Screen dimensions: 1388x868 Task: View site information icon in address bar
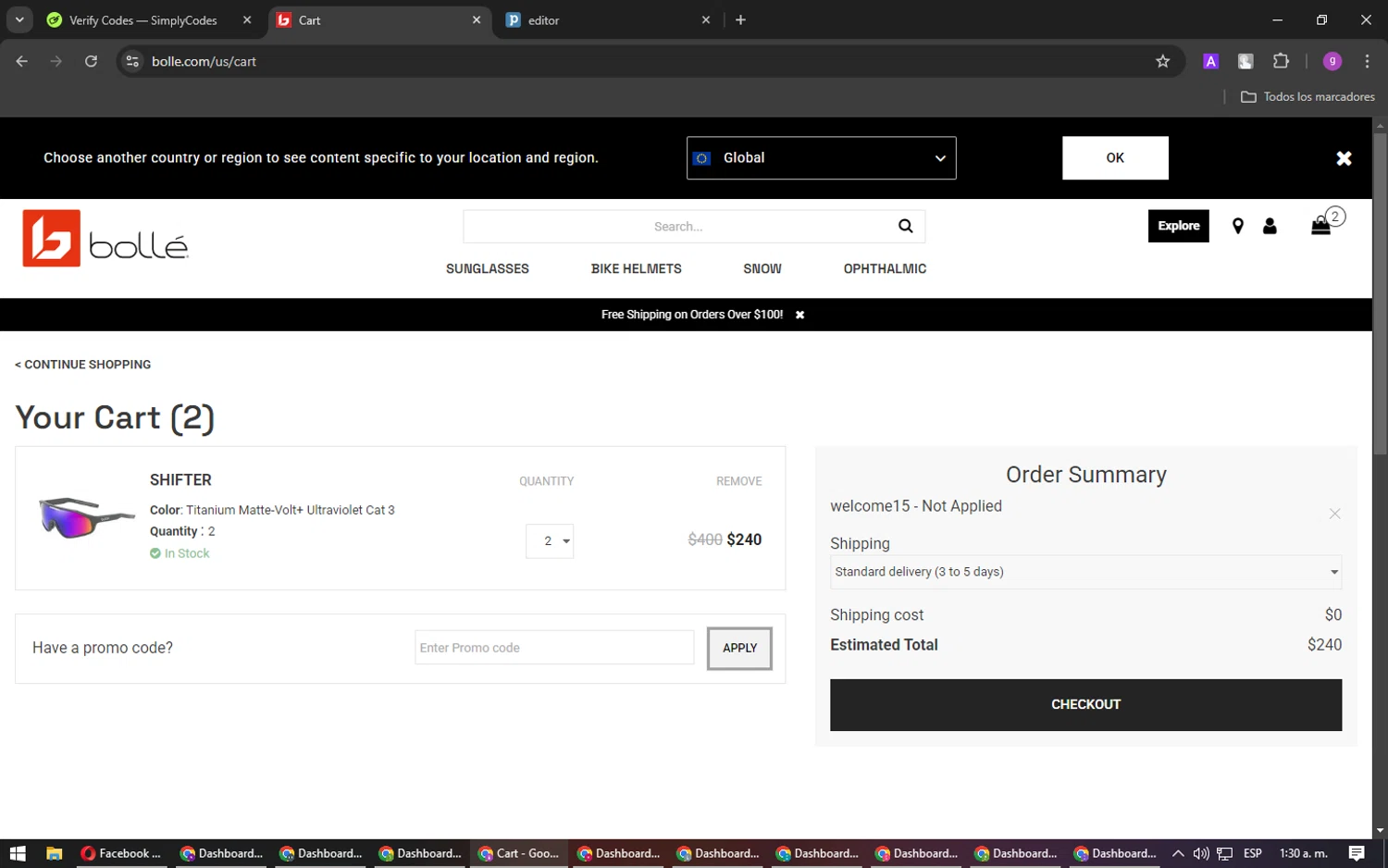pyautogui.click(x=132, y=61)
